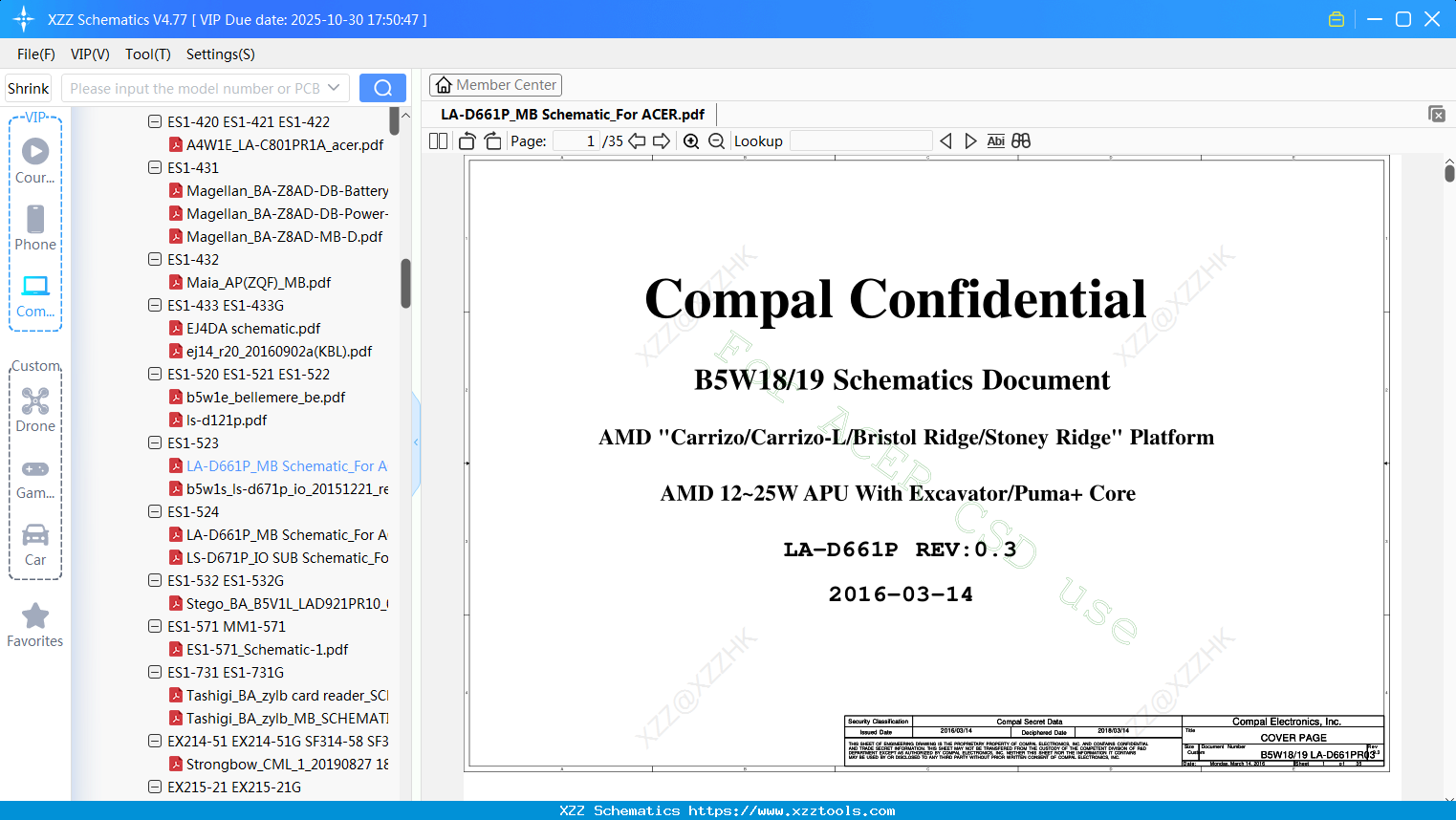Toggle the two-page split view icon

(439, 141)
